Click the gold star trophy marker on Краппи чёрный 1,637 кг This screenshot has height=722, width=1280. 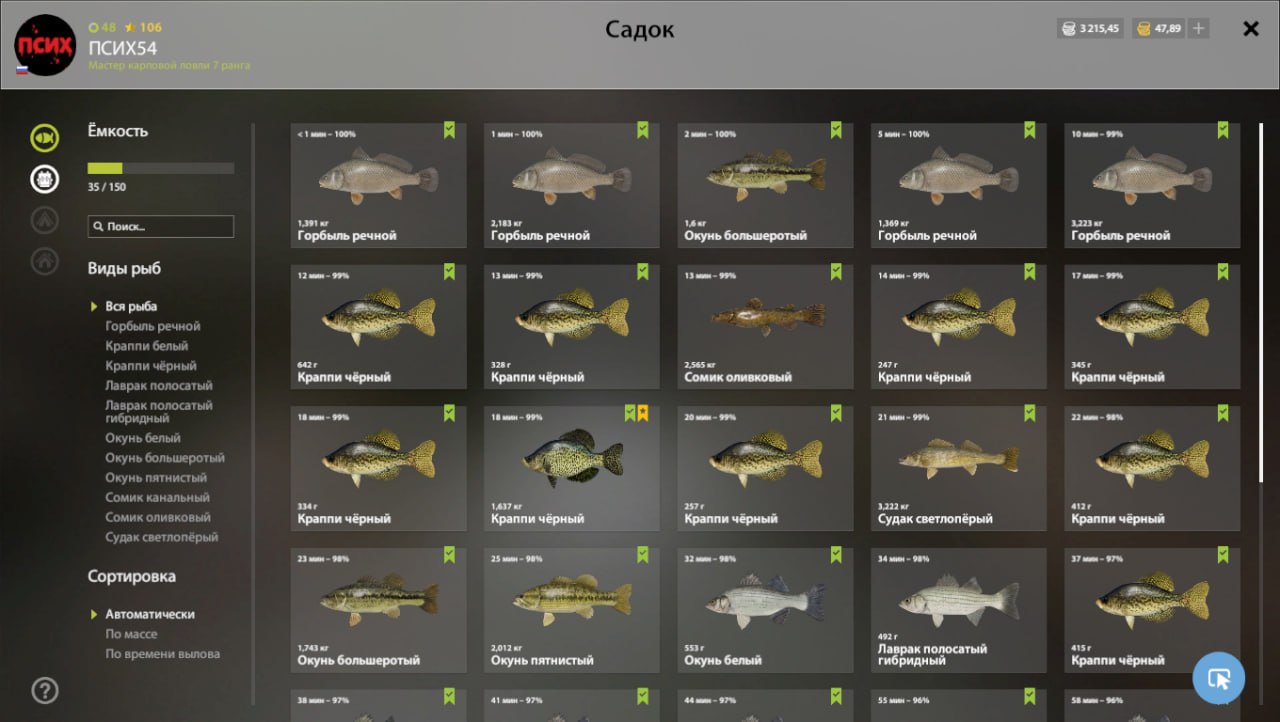(643, 413)
